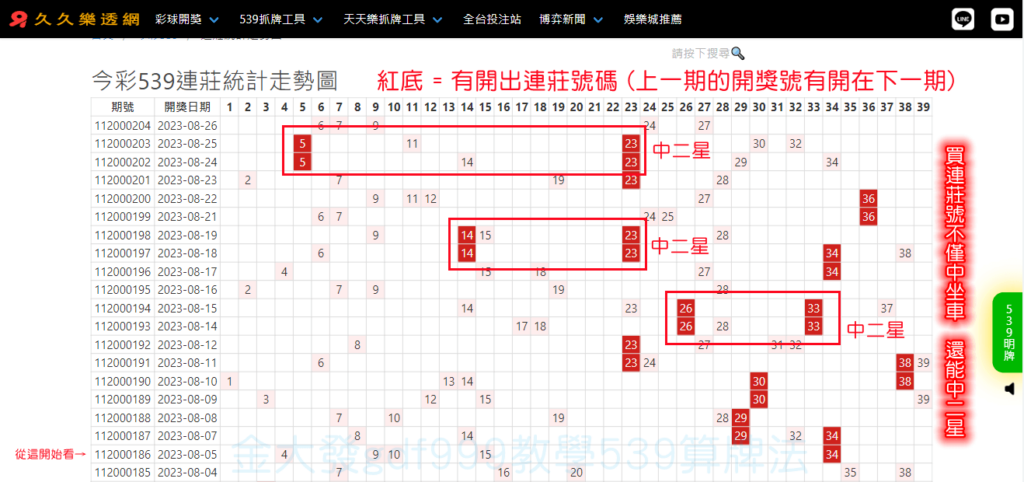Click number 39 in the table header row

point(923,106)
